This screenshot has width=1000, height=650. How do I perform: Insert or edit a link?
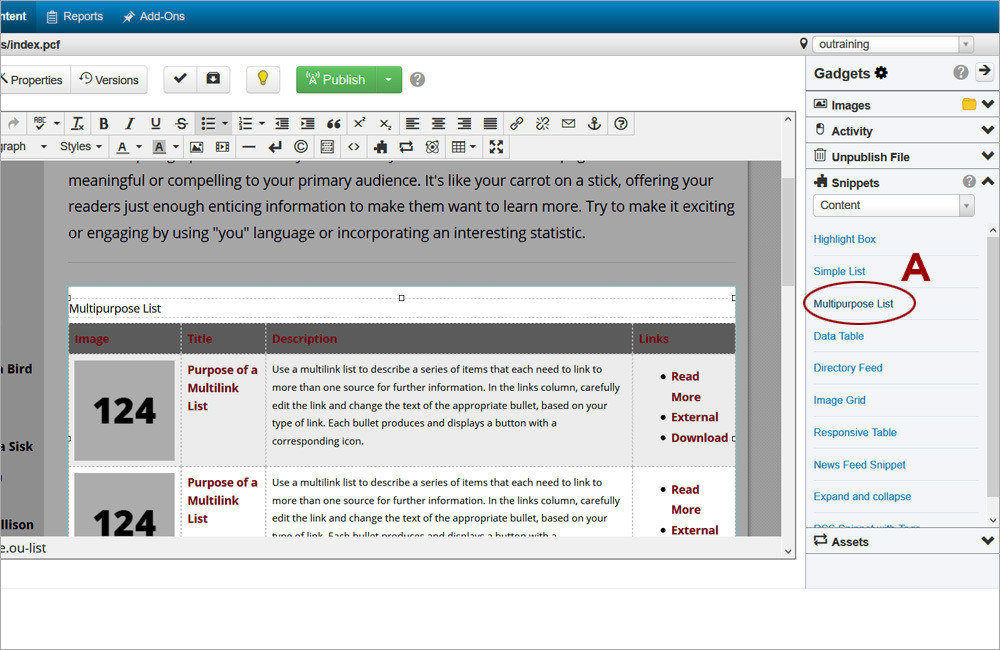(x=517, y=124)
